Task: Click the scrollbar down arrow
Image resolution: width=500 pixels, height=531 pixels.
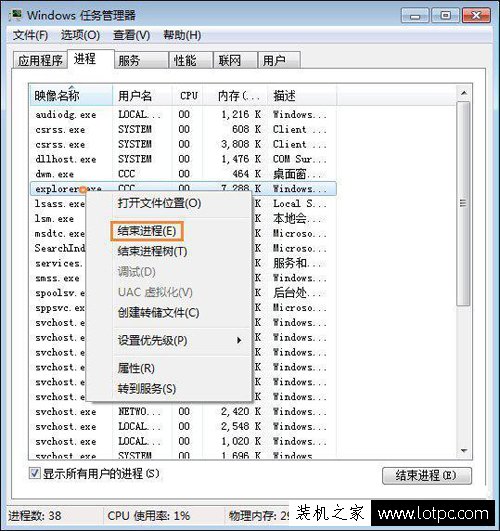Action: point(464,451)
